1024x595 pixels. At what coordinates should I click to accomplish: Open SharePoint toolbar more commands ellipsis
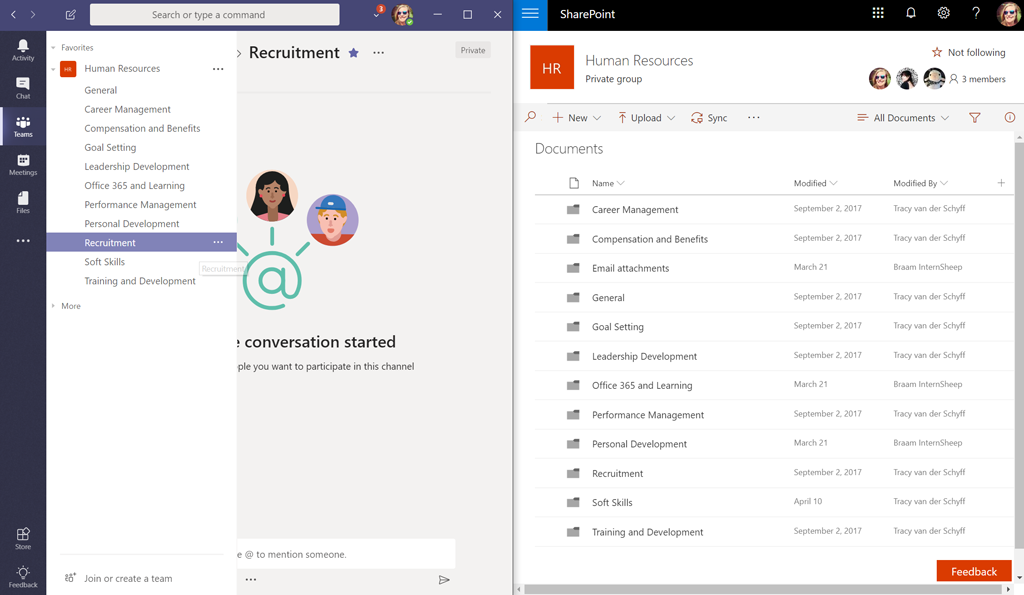(754, 118)
